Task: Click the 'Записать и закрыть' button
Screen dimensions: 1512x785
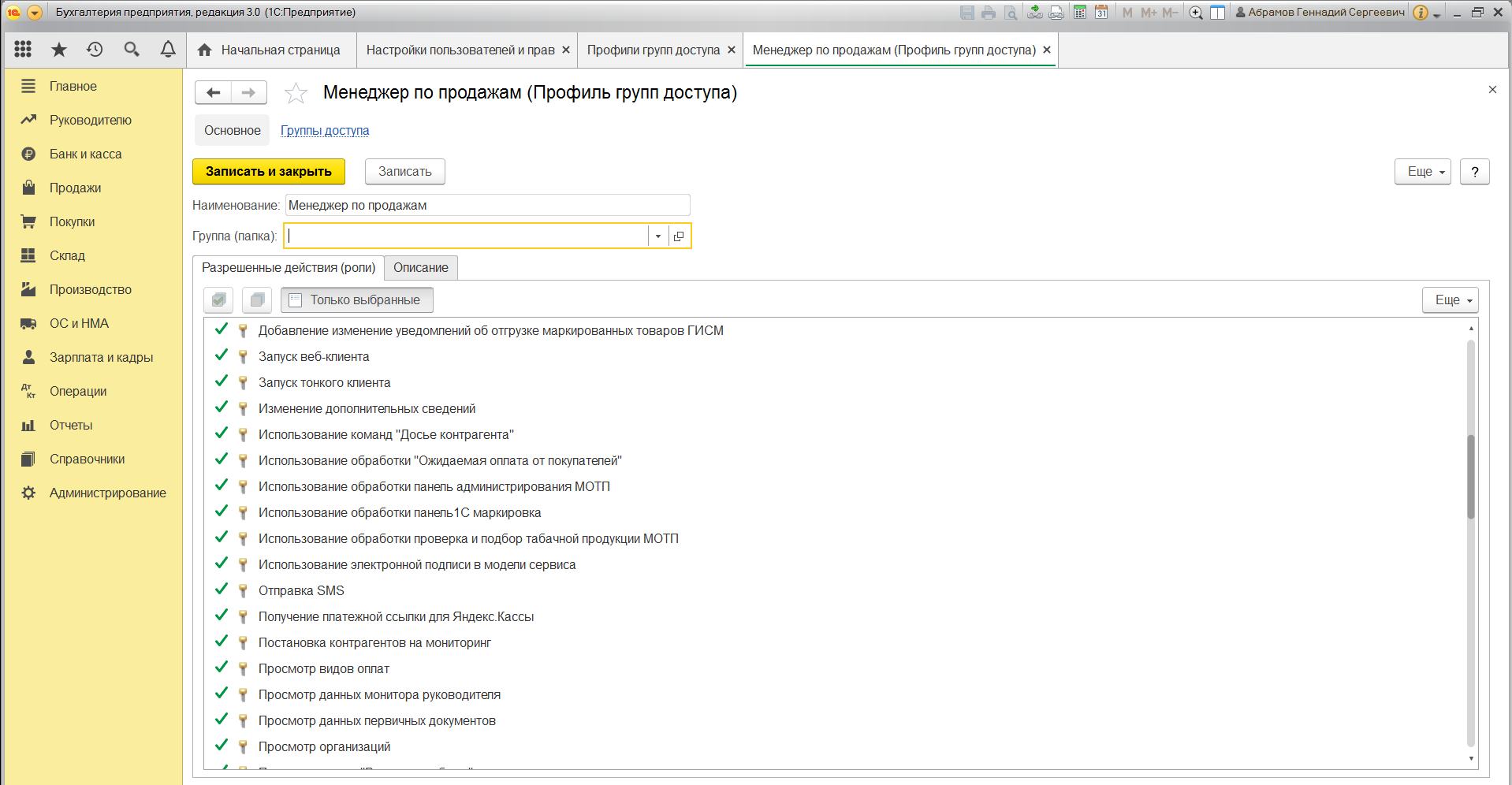Action: [x=269, y=172]
